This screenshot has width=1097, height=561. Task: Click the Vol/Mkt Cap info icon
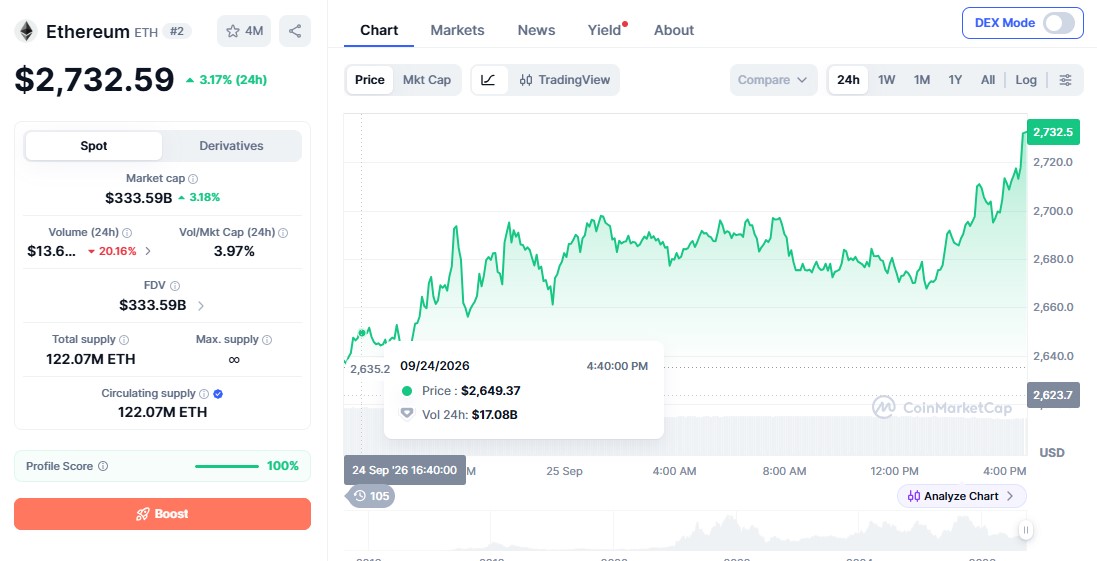(x=283, y=233)
